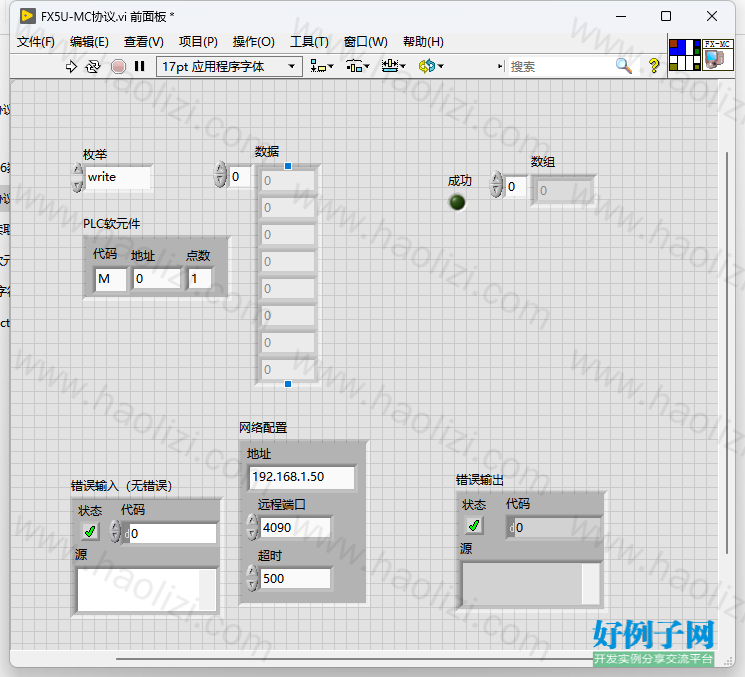Click the connector pane pattern icon

(x=685, y=55)
